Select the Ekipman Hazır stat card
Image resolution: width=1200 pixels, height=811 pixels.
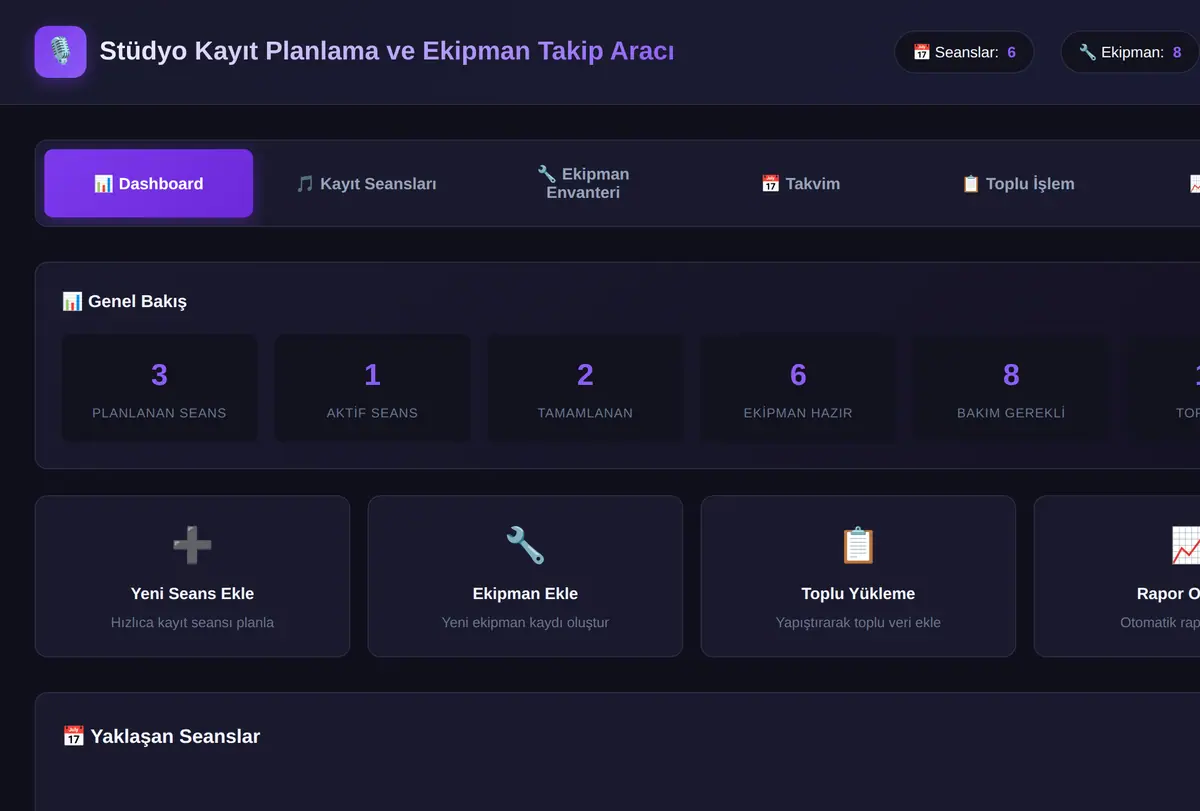(x=798, y=388)
